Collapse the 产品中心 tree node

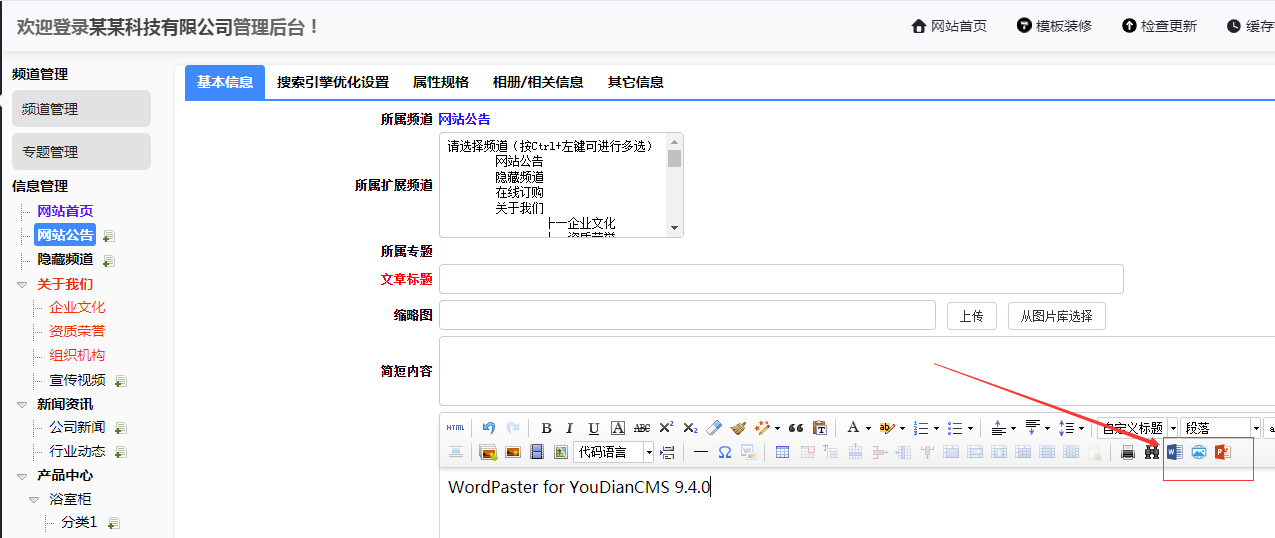pos(22,476)
